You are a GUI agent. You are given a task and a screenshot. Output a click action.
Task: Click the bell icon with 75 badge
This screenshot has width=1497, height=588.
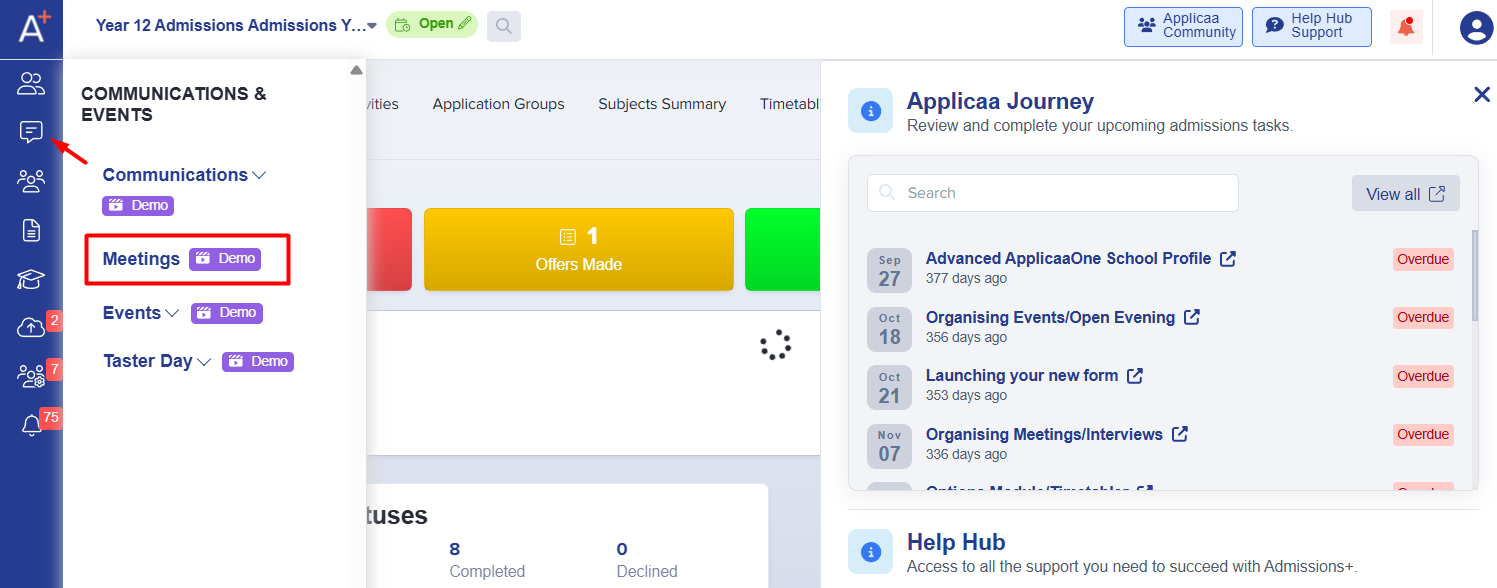[31, 426]
